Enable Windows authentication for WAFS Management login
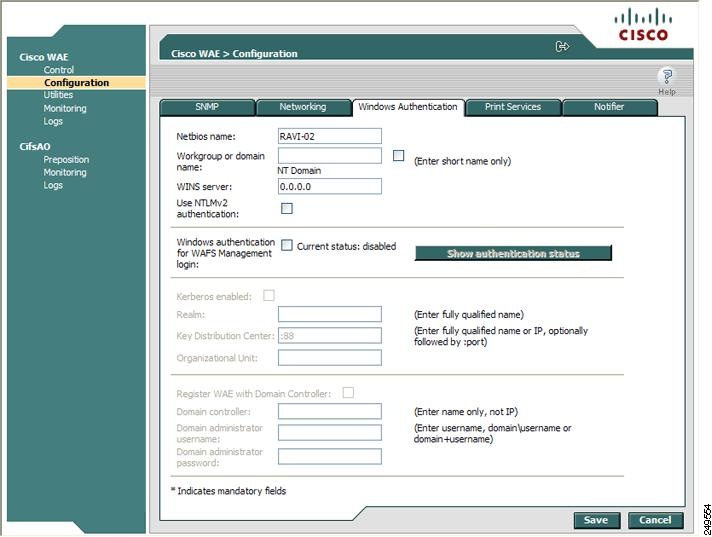The width and height of the screenshot is (712, 537). pyautogui.click(x=287, y=246)
